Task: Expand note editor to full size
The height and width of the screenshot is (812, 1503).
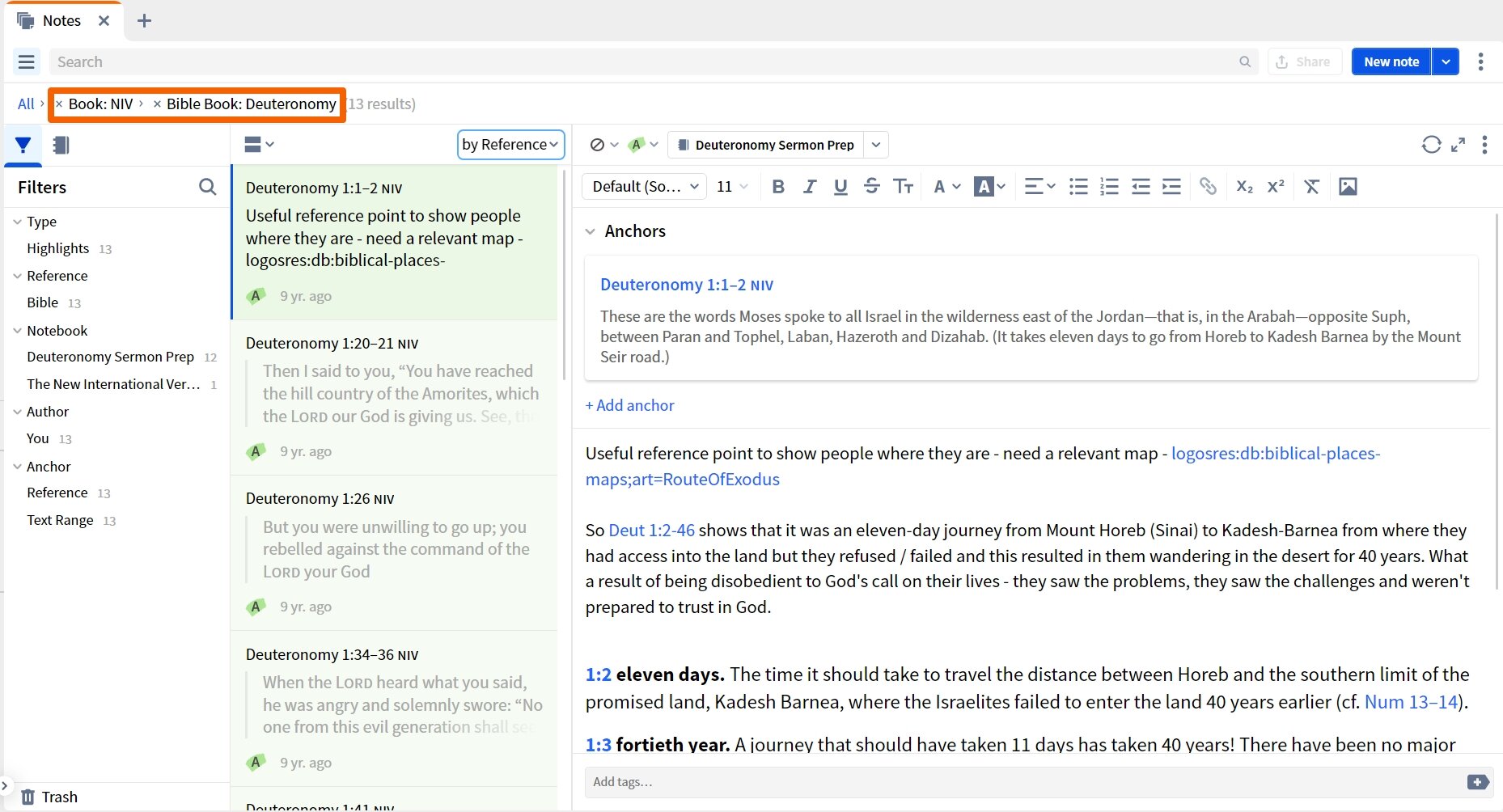Action: pyautogui.click(x=1458, y=145)
